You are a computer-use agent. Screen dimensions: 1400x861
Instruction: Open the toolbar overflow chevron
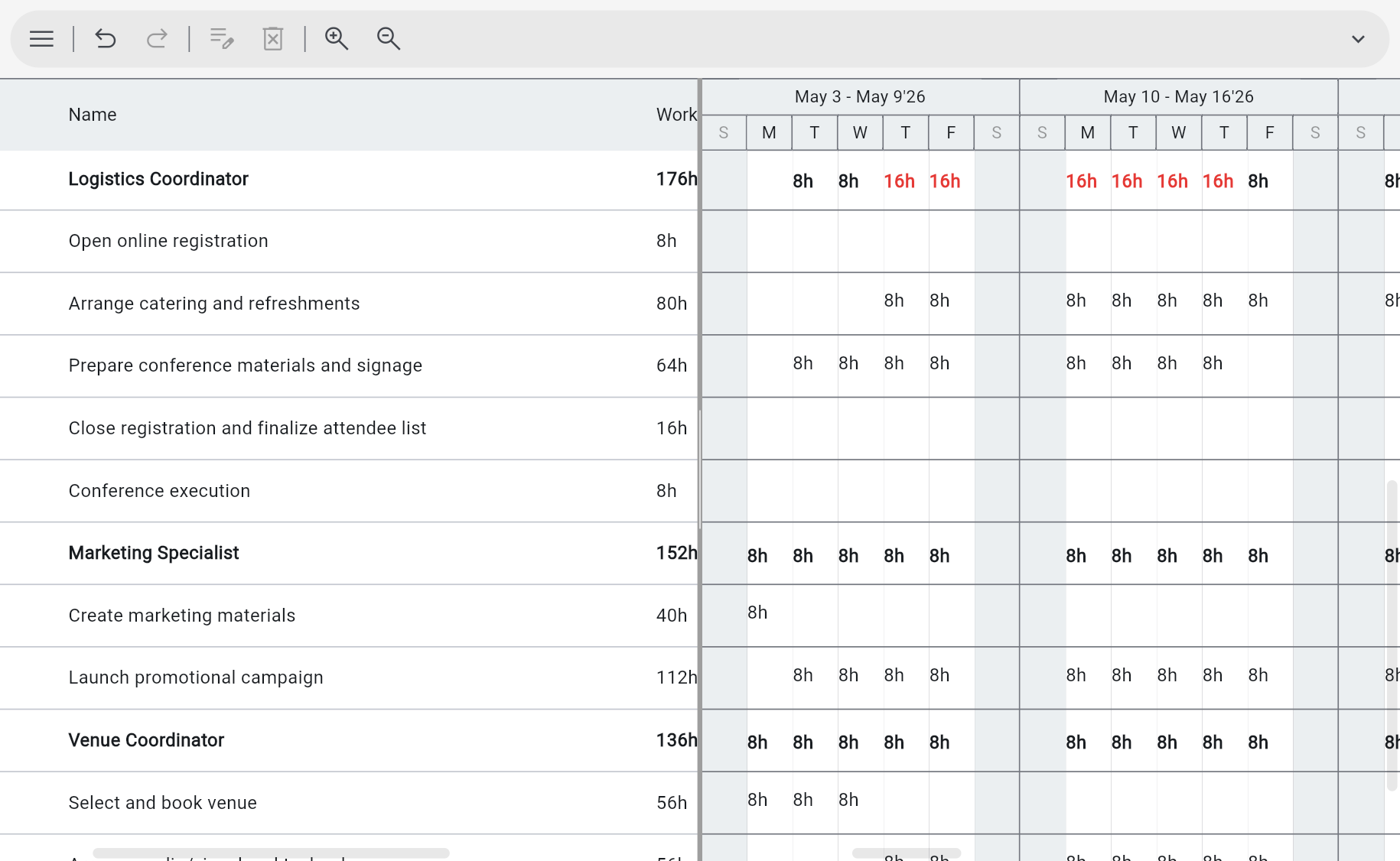(x=1359, y=38)
